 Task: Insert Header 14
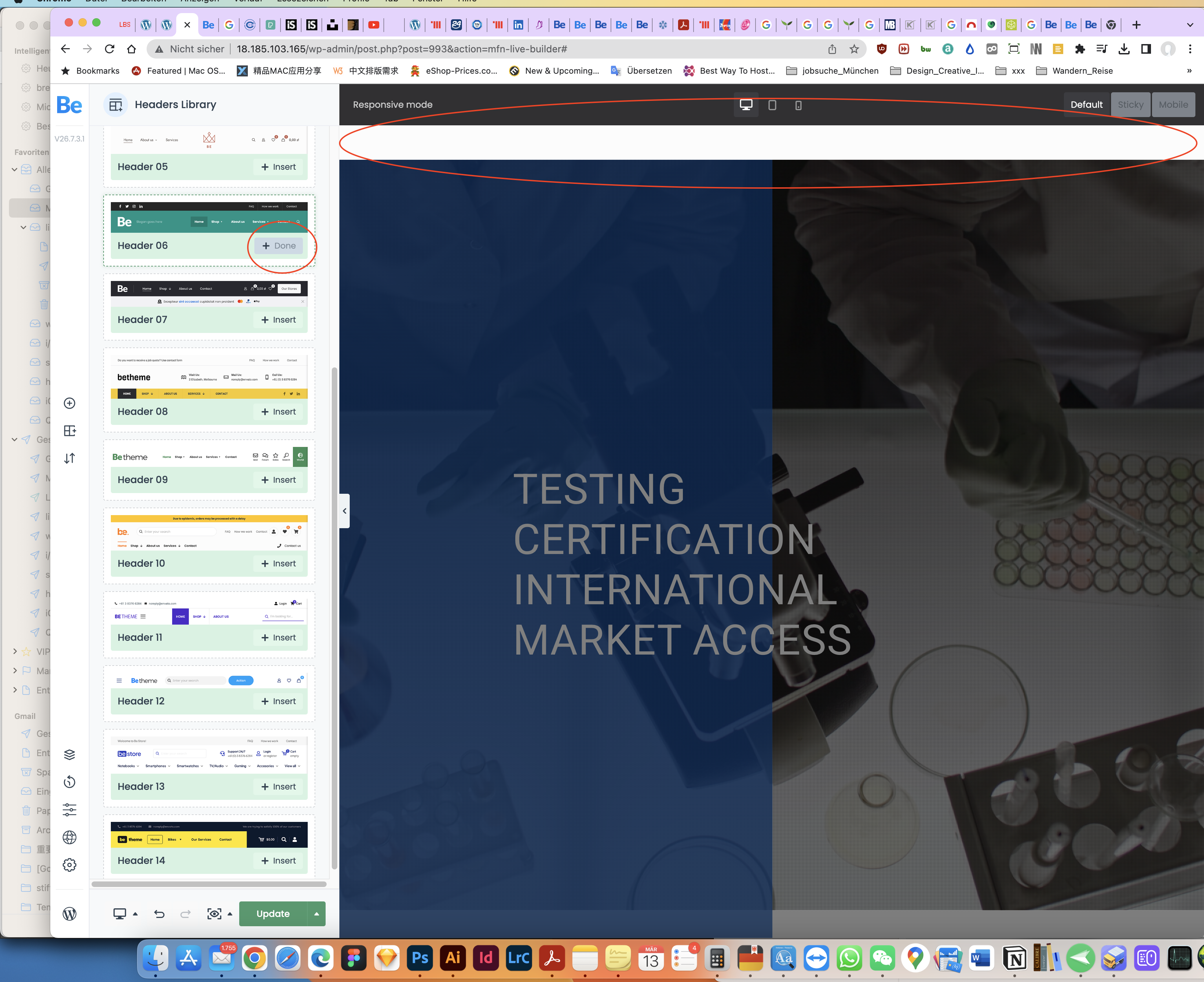coord(278,860)
